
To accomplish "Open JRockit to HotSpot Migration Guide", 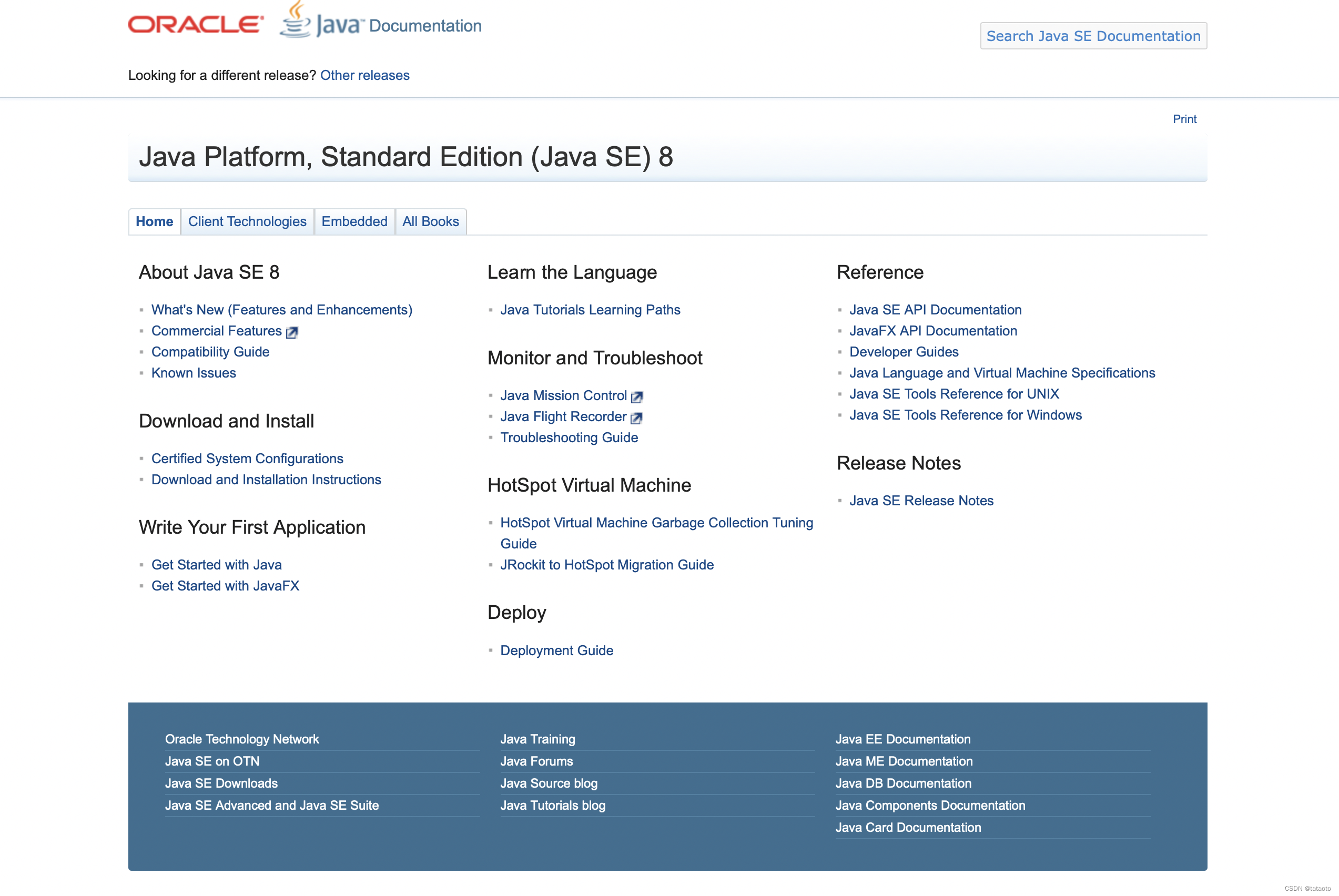I will pos(607,565).
